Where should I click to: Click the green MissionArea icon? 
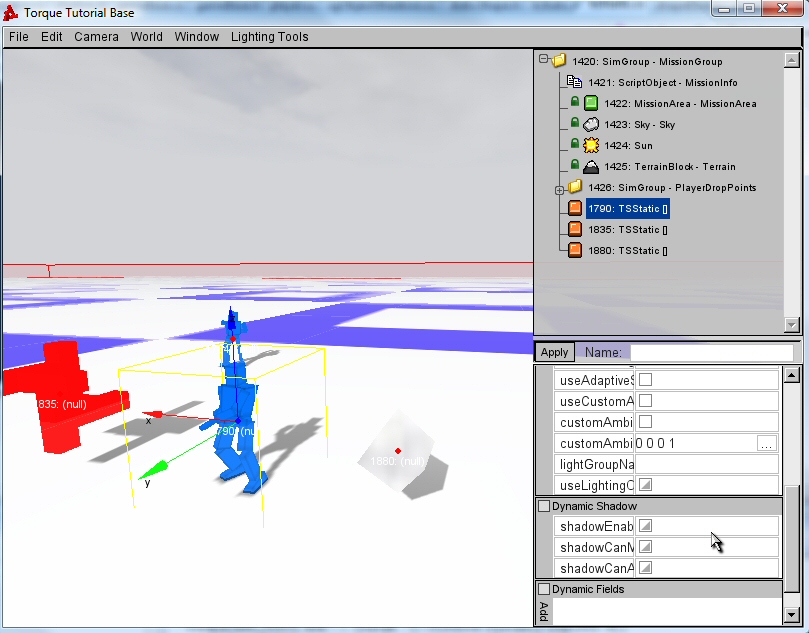click(x=591, y=104)
